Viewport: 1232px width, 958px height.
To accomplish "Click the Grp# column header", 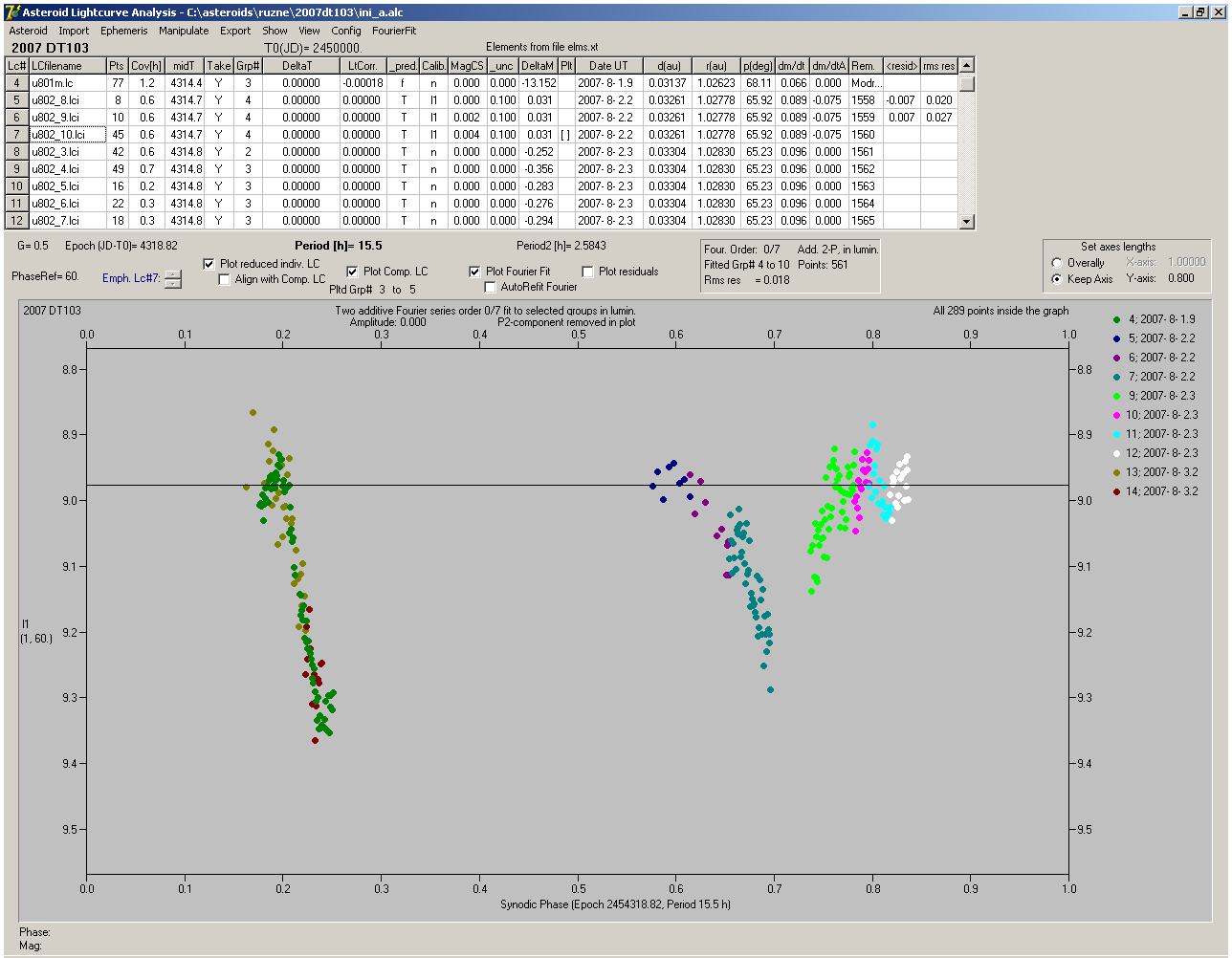I will 248,66.
